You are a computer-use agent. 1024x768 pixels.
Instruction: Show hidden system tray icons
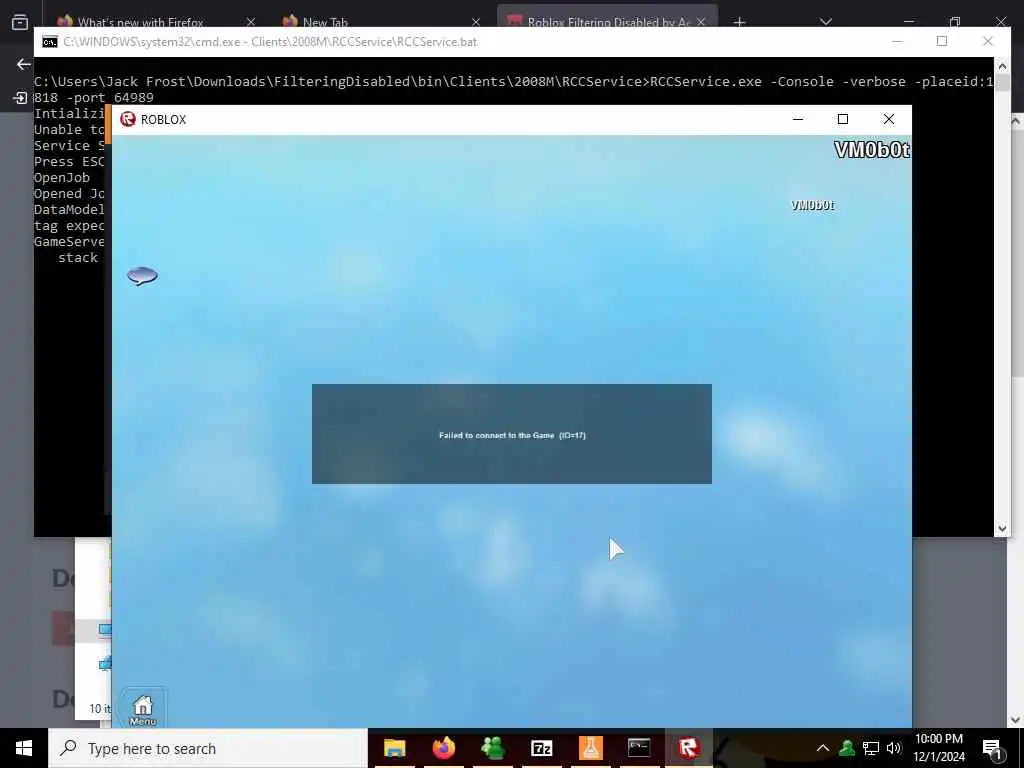[x=823, y=748]
